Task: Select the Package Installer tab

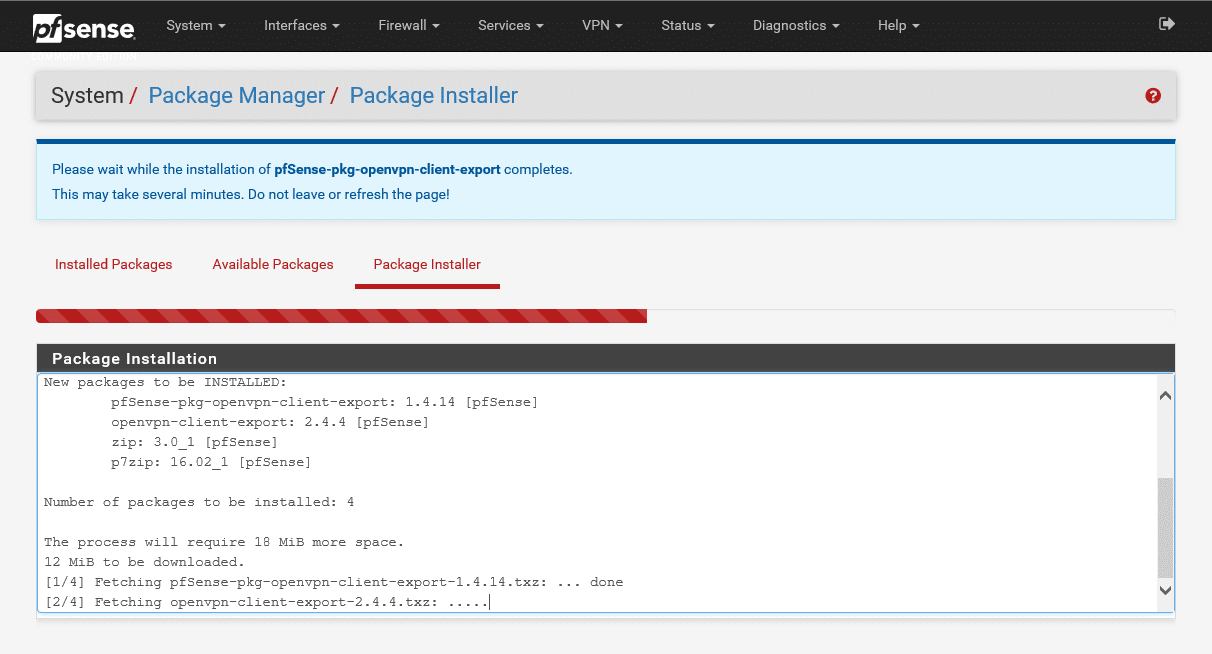Action: [427, 264]
